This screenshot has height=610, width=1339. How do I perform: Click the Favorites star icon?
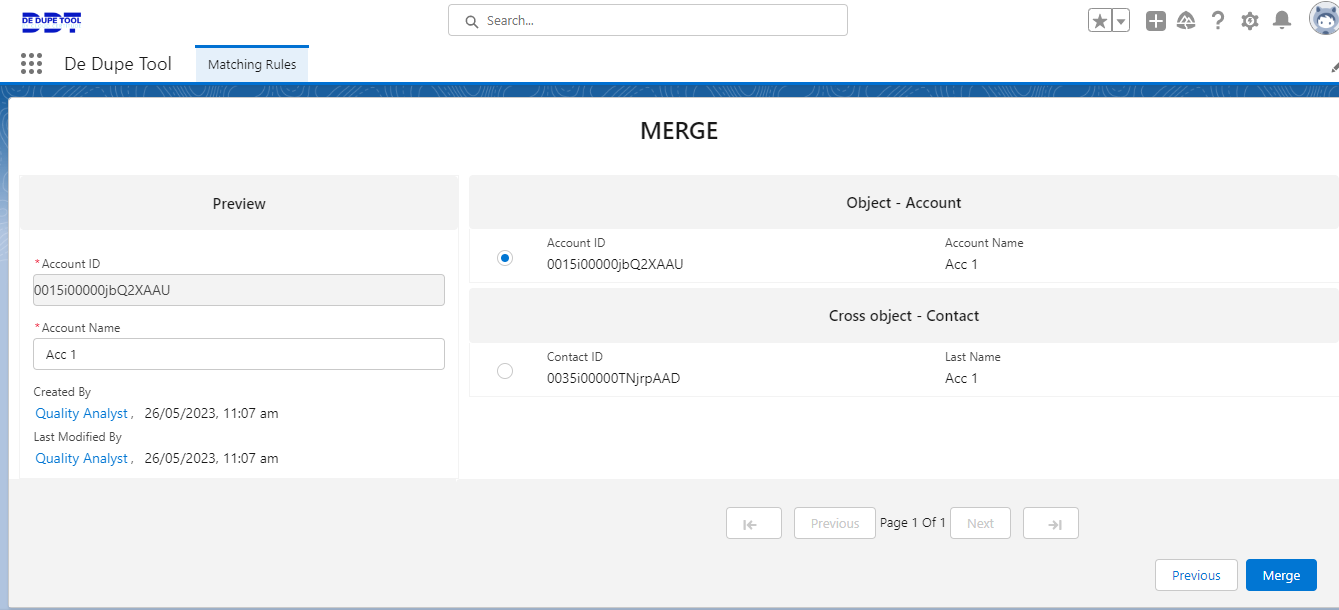(1100, 21)
